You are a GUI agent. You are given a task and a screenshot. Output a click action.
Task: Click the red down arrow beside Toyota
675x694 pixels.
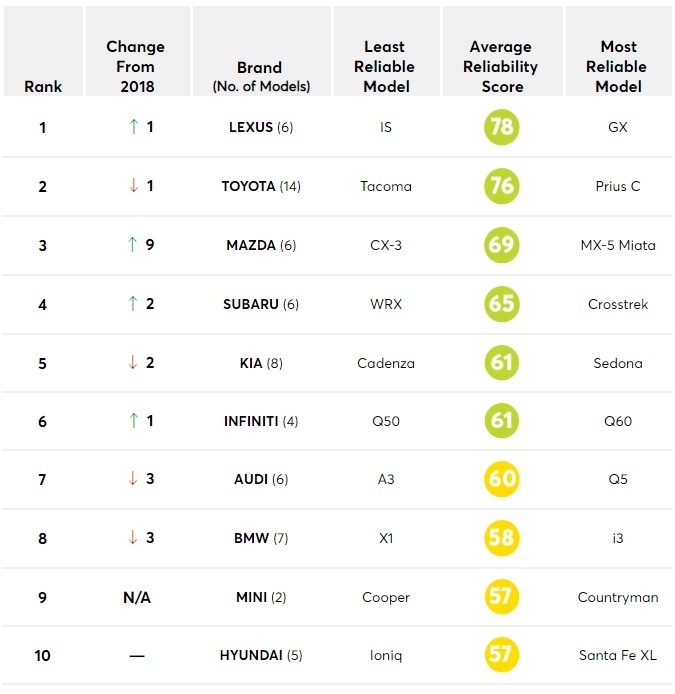tap(132, 186)
